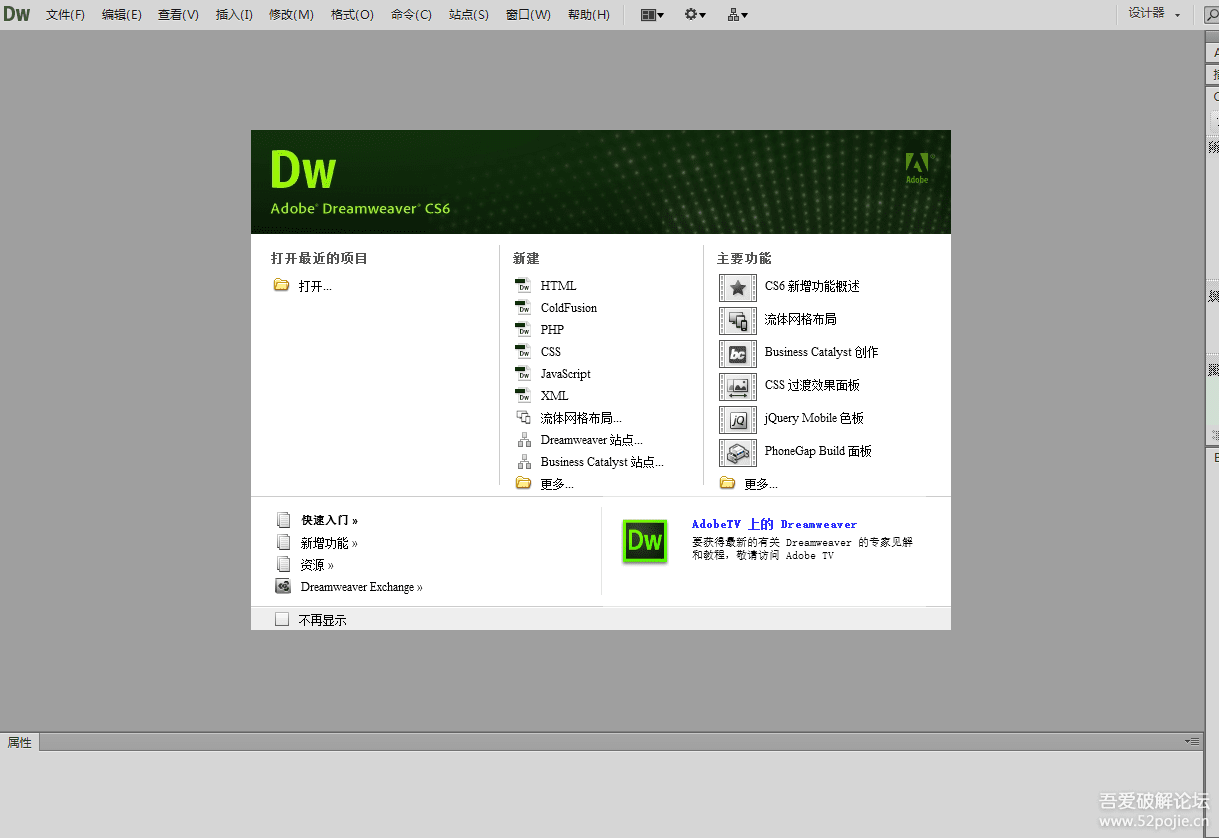Click the page icon beside 快速入门
This screenshot has width=1219, height=838.
[x=284, y=520]
